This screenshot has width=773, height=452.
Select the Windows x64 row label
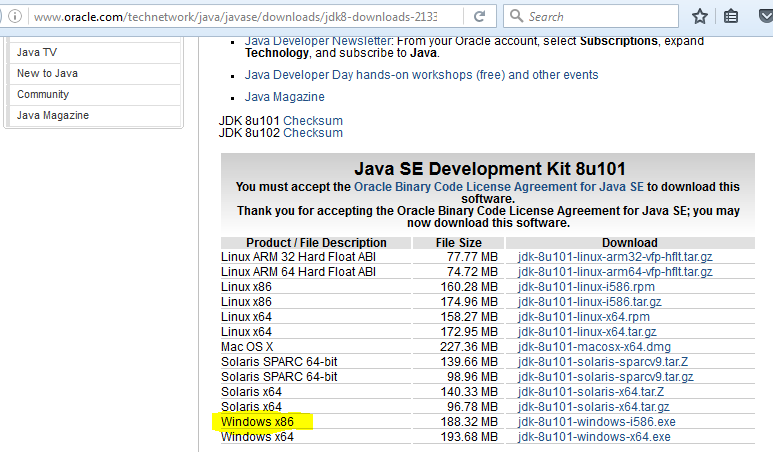tap(257, 437)
